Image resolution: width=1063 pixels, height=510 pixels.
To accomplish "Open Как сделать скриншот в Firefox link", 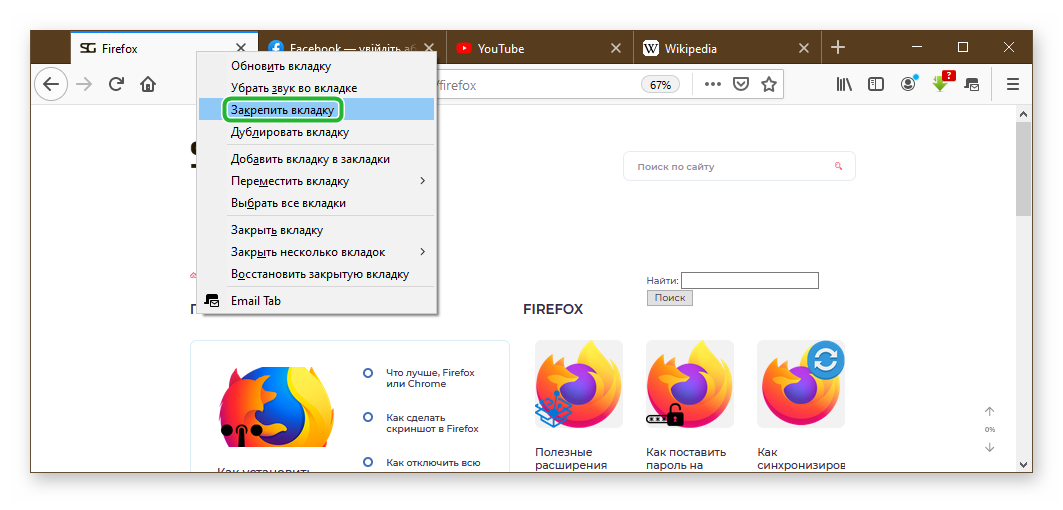I will tap(432, 423).
